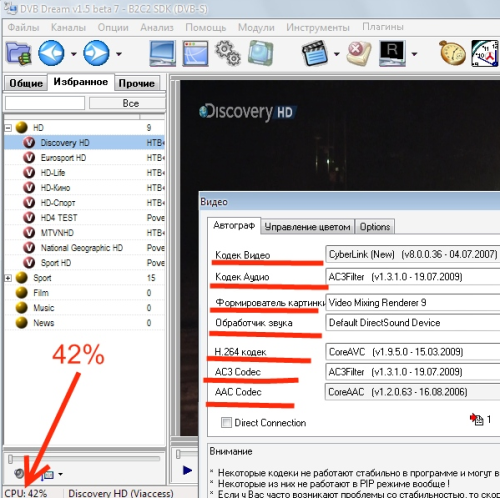Image resolution: width=500 pixels, height=498 pixels.
Task: Open dropdown arrow next to R monitor icon
Action: point(414,54)
